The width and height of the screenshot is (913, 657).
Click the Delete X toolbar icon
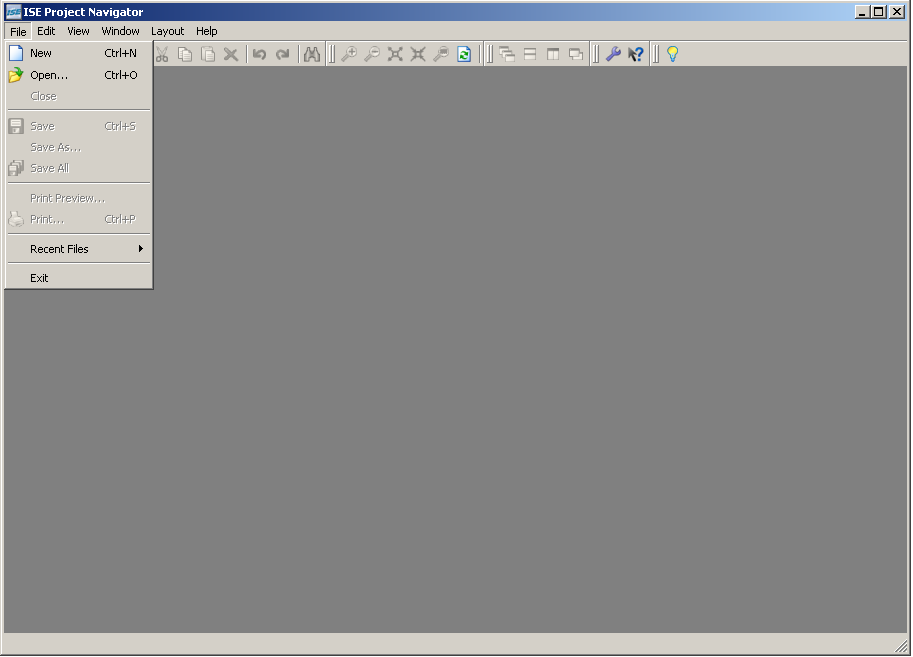(x=231, y=54)
